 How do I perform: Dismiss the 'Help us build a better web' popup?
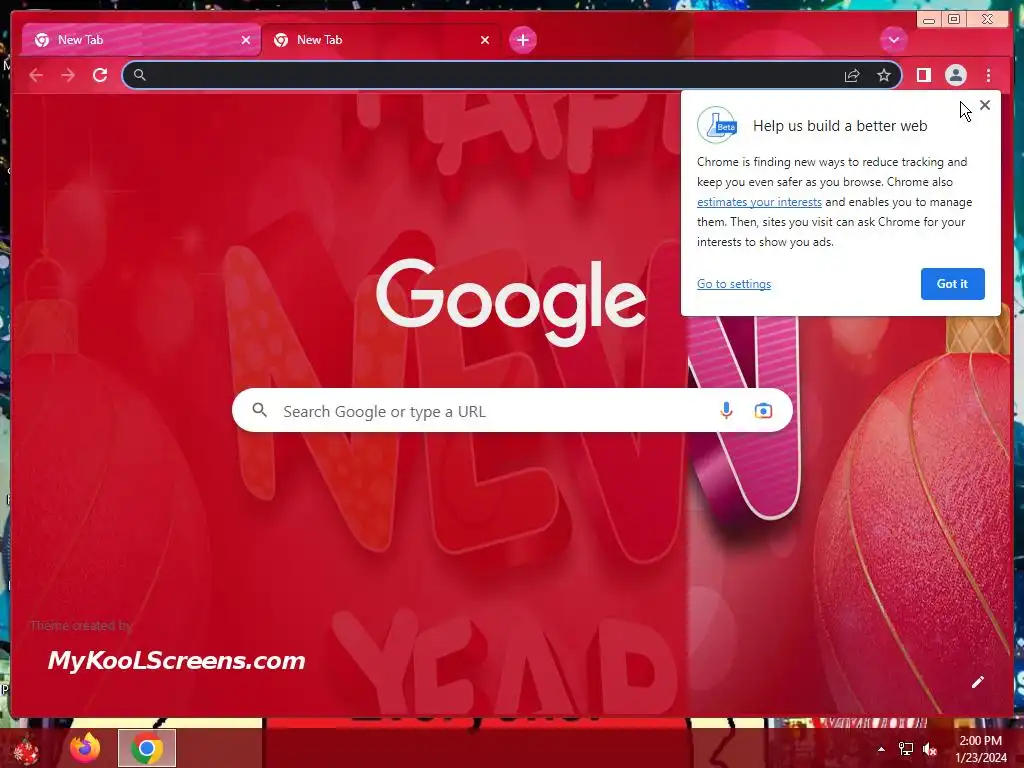coord(985,105)
